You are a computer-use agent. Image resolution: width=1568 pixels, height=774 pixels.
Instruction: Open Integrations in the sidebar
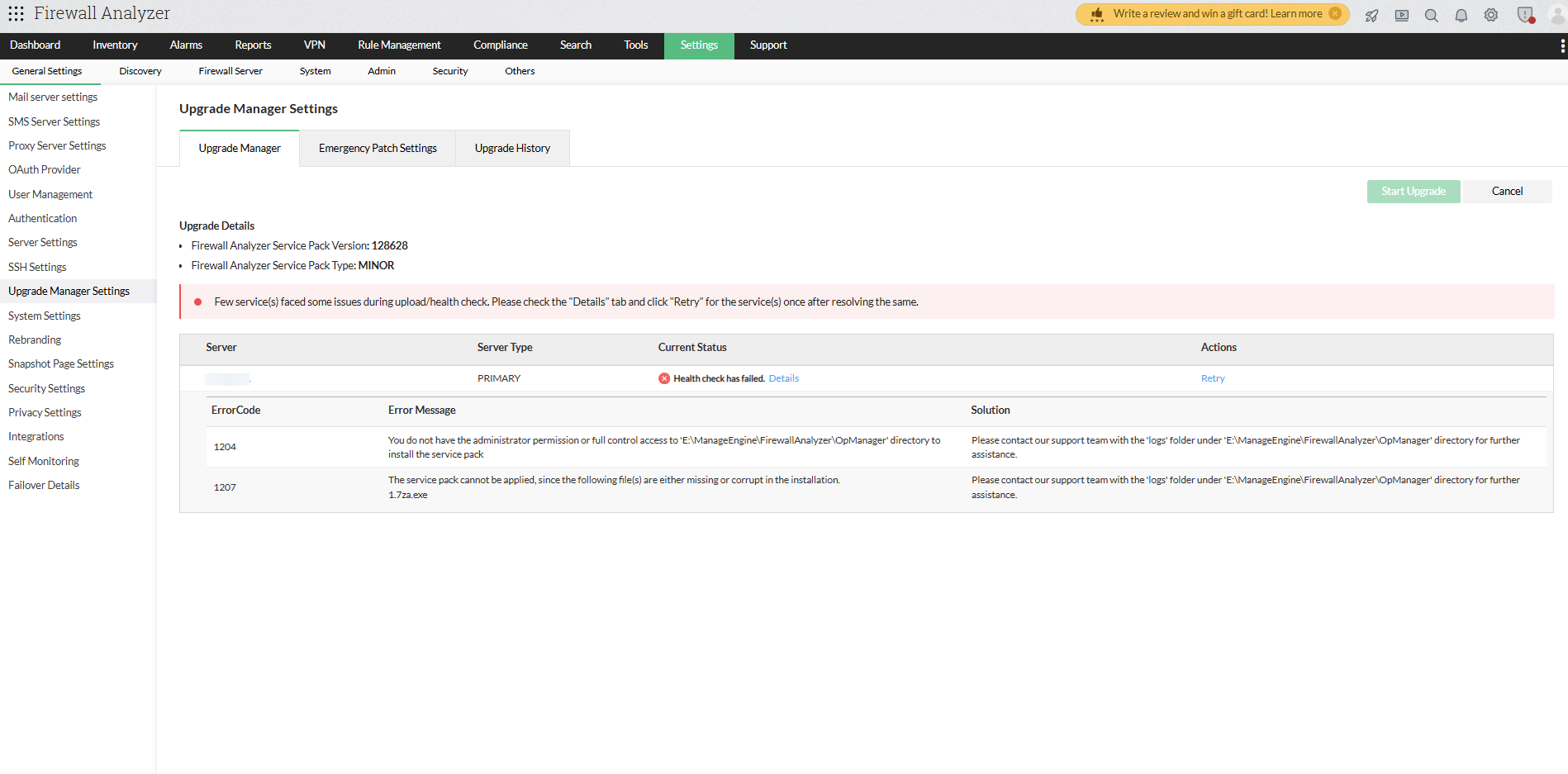[36, 437]
